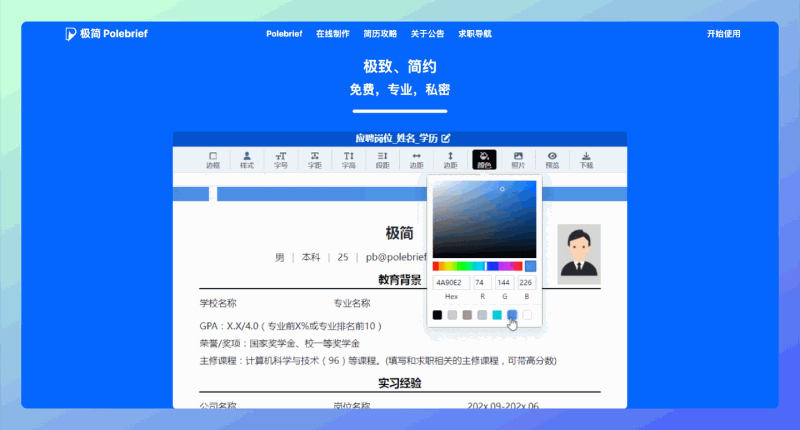Click the 开始使用 button

723,34
